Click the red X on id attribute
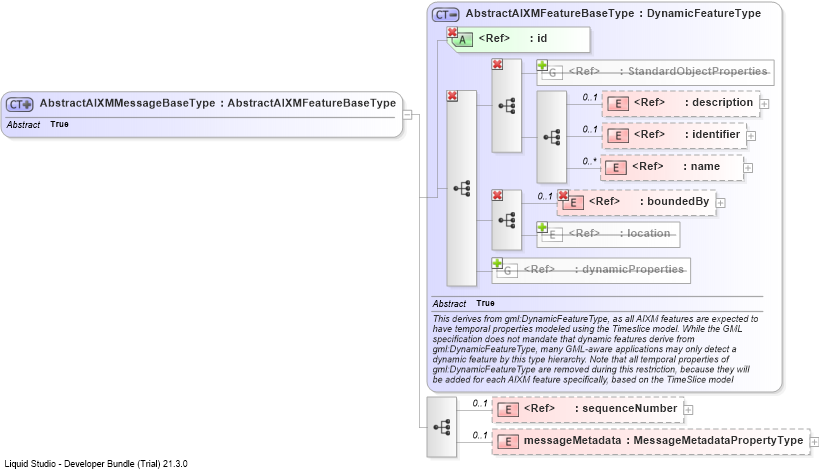 click(x=452, y=32)
